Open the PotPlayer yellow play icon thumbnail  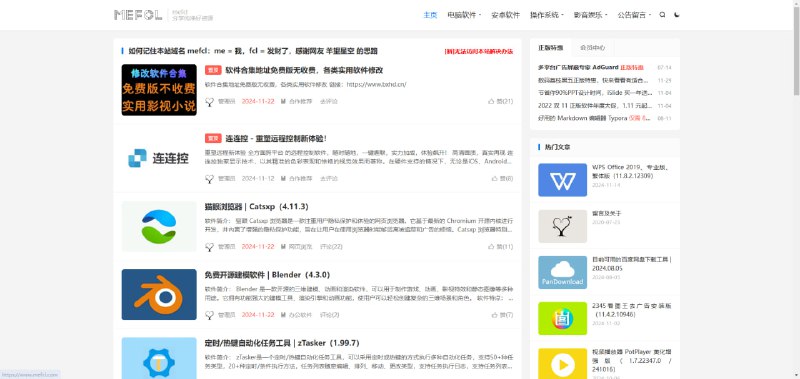[562, 364]
